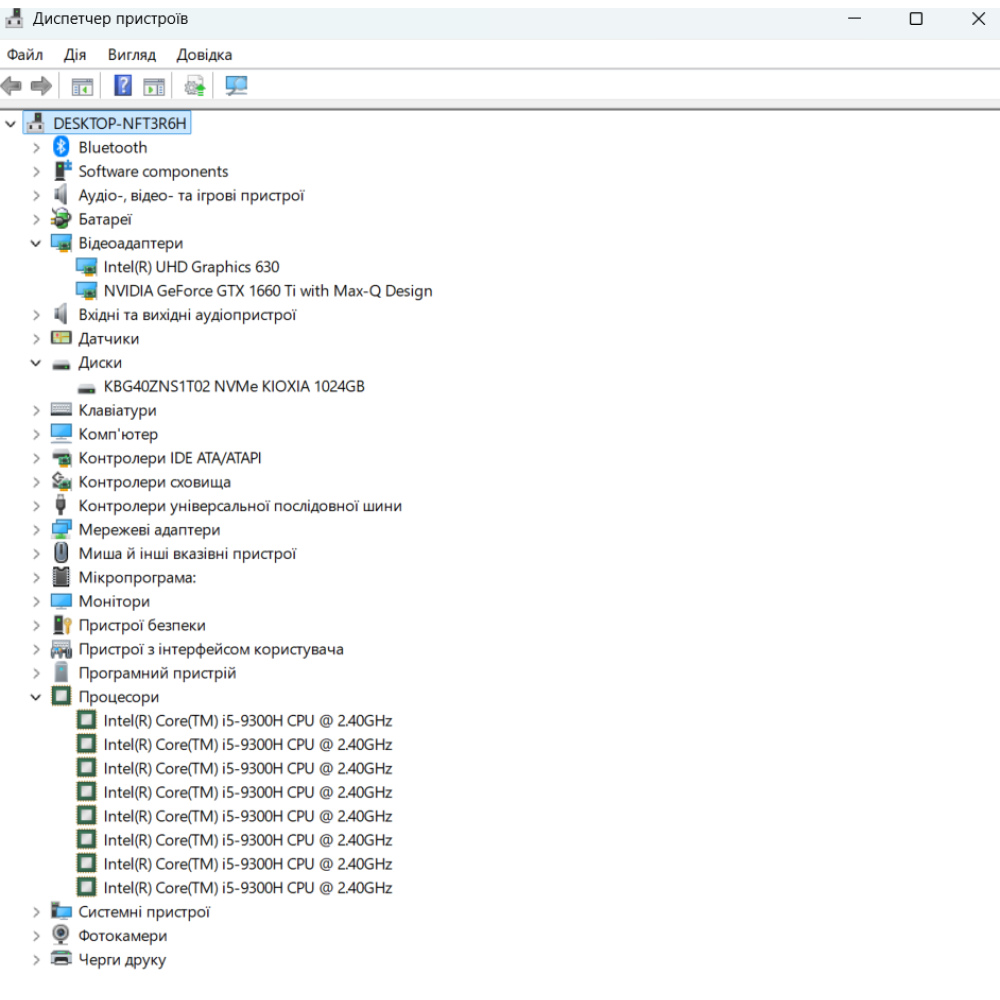
Task: Expand the Клавіатури category
Action: [36, 410]
